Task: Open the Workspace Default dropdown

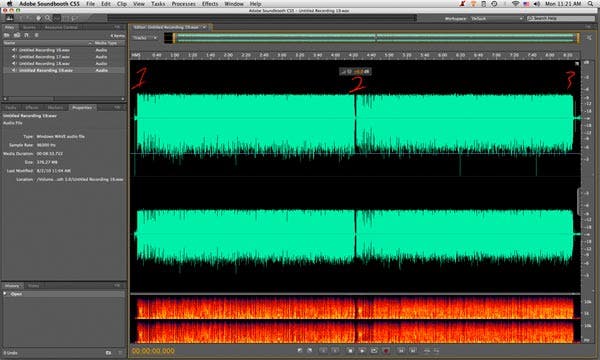Action: click(x=497, y=18)
